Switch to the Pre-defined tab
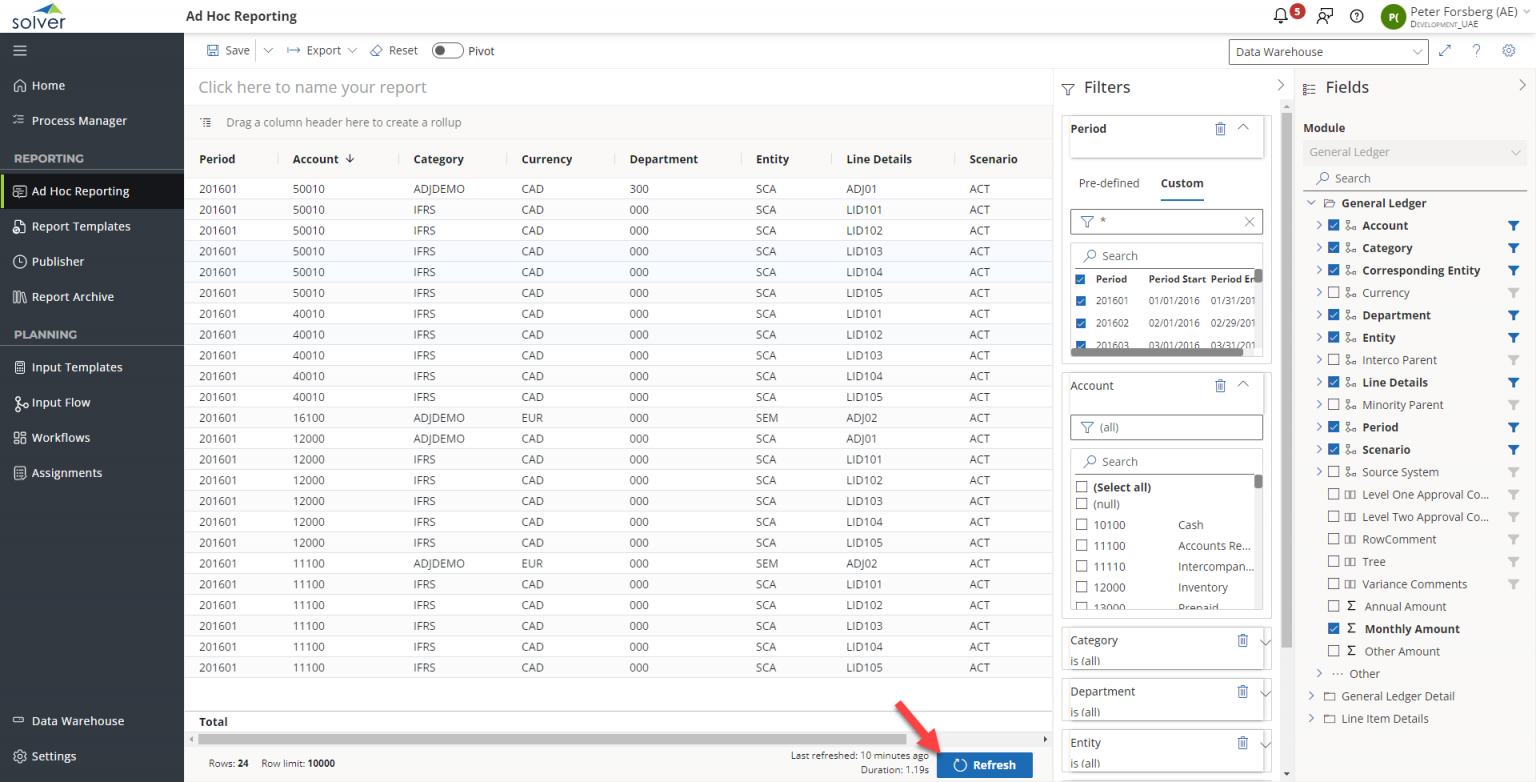The width and height of the screenshot is (1536, 782). pyautogui.click(x=1110, y=183)
